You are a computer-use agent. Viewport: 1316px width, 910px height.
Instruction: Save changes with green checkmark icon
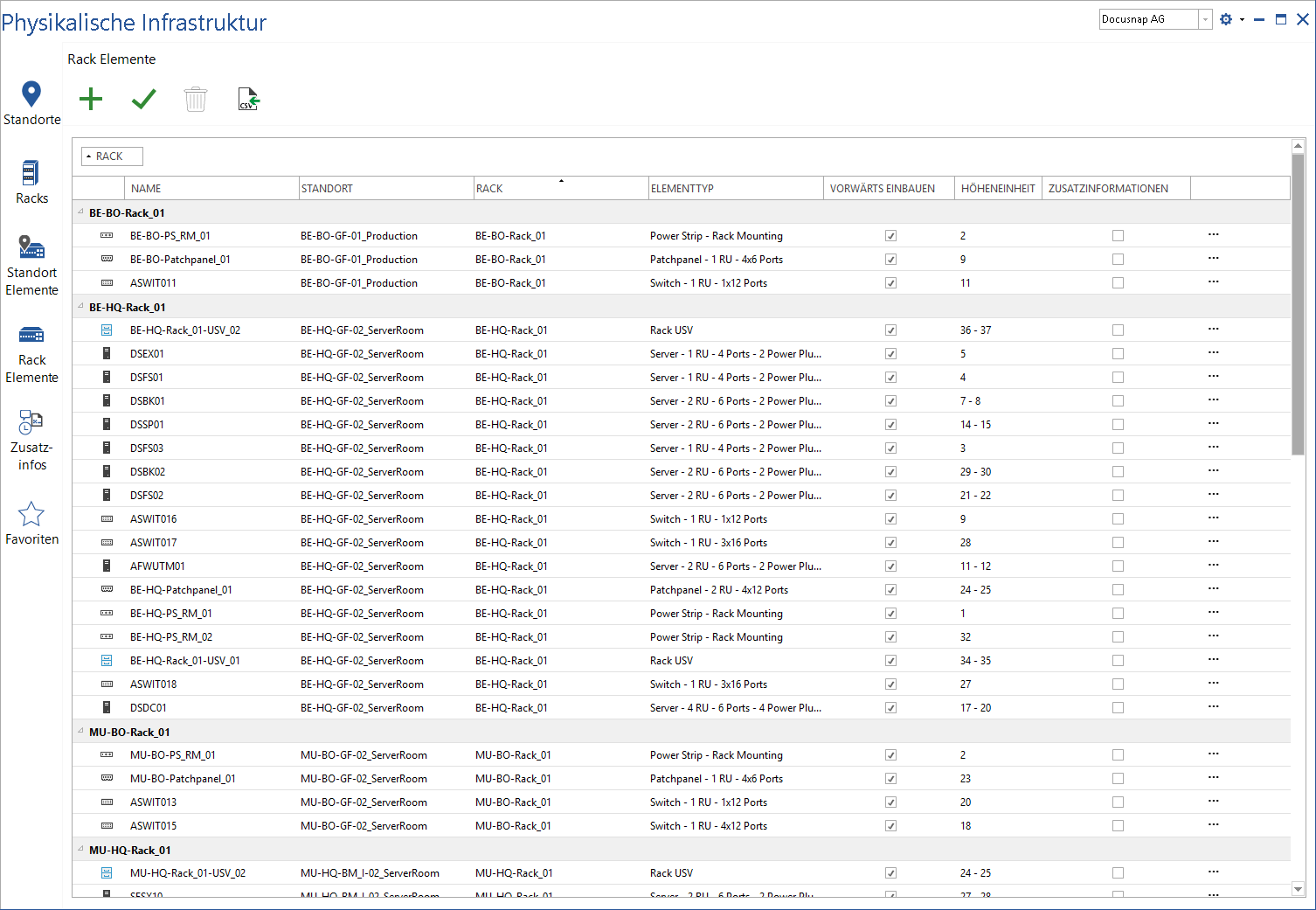tap(143, 99)
